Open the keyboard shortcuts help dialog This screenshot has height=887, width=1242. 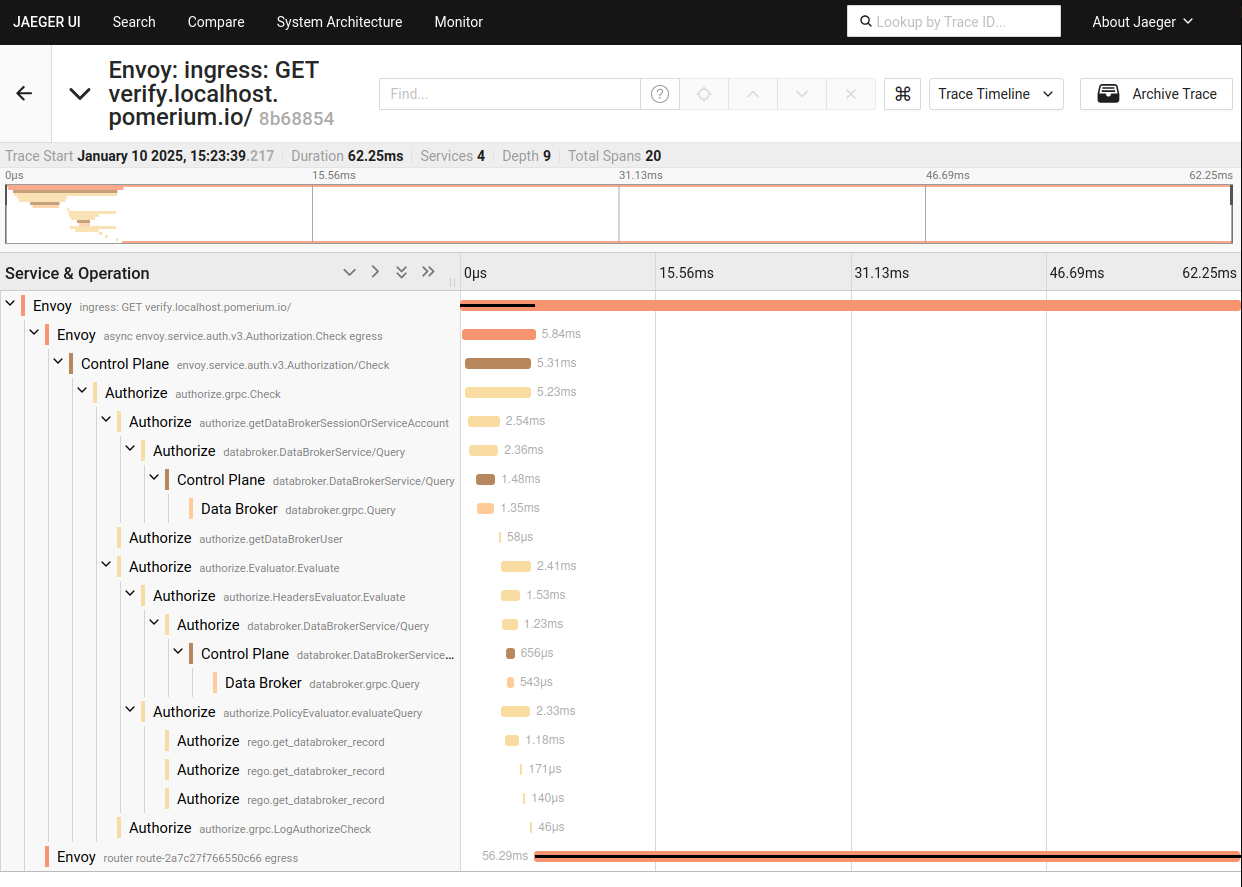(x=902, y=93)
